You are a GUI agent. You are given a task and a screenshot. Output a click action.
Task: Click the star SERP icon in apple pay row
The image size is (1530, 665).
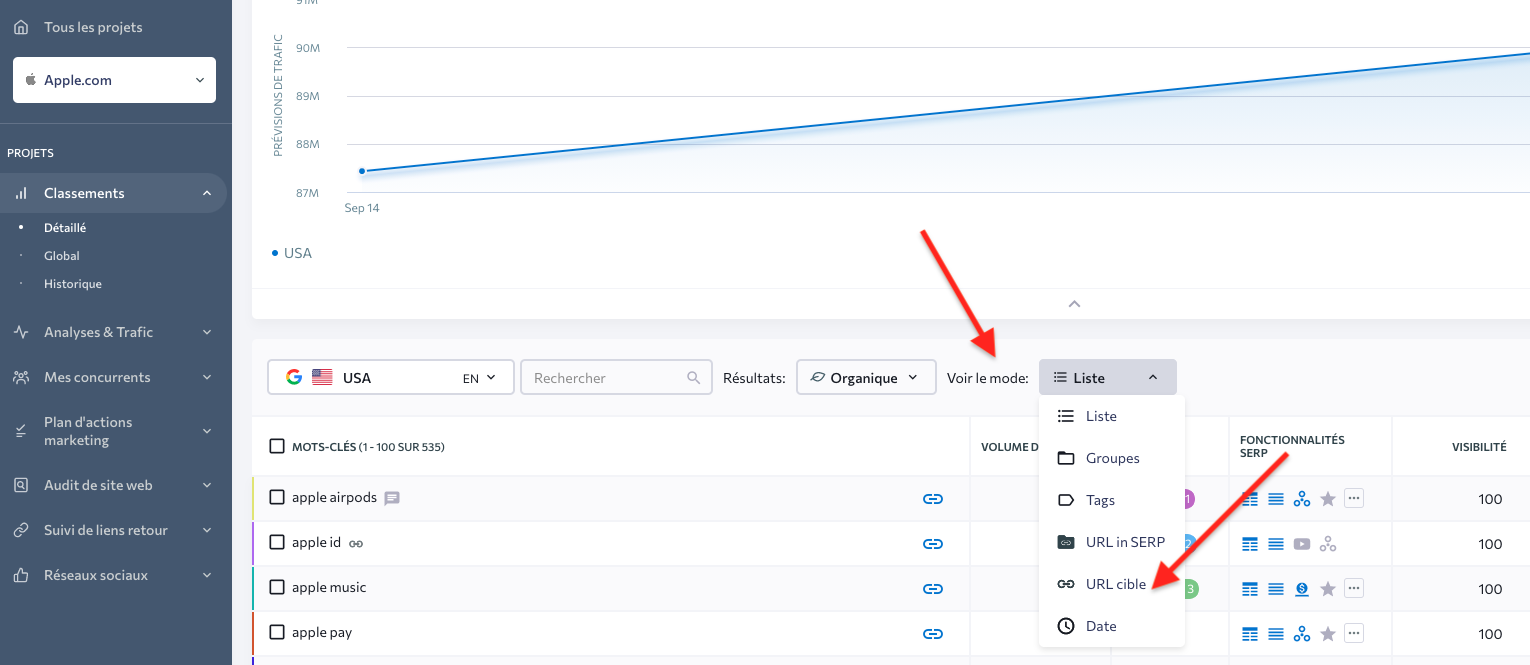(1328, 633)
